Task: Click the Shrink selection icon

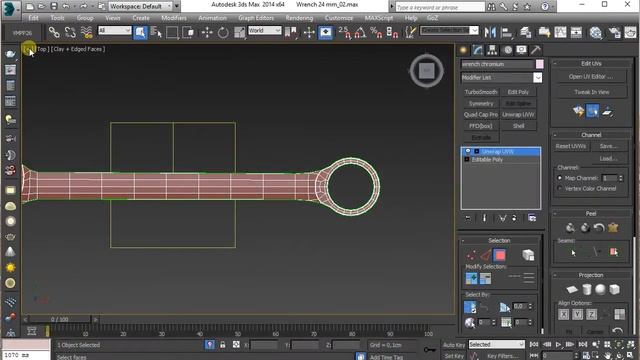Action: coord(485,278)
